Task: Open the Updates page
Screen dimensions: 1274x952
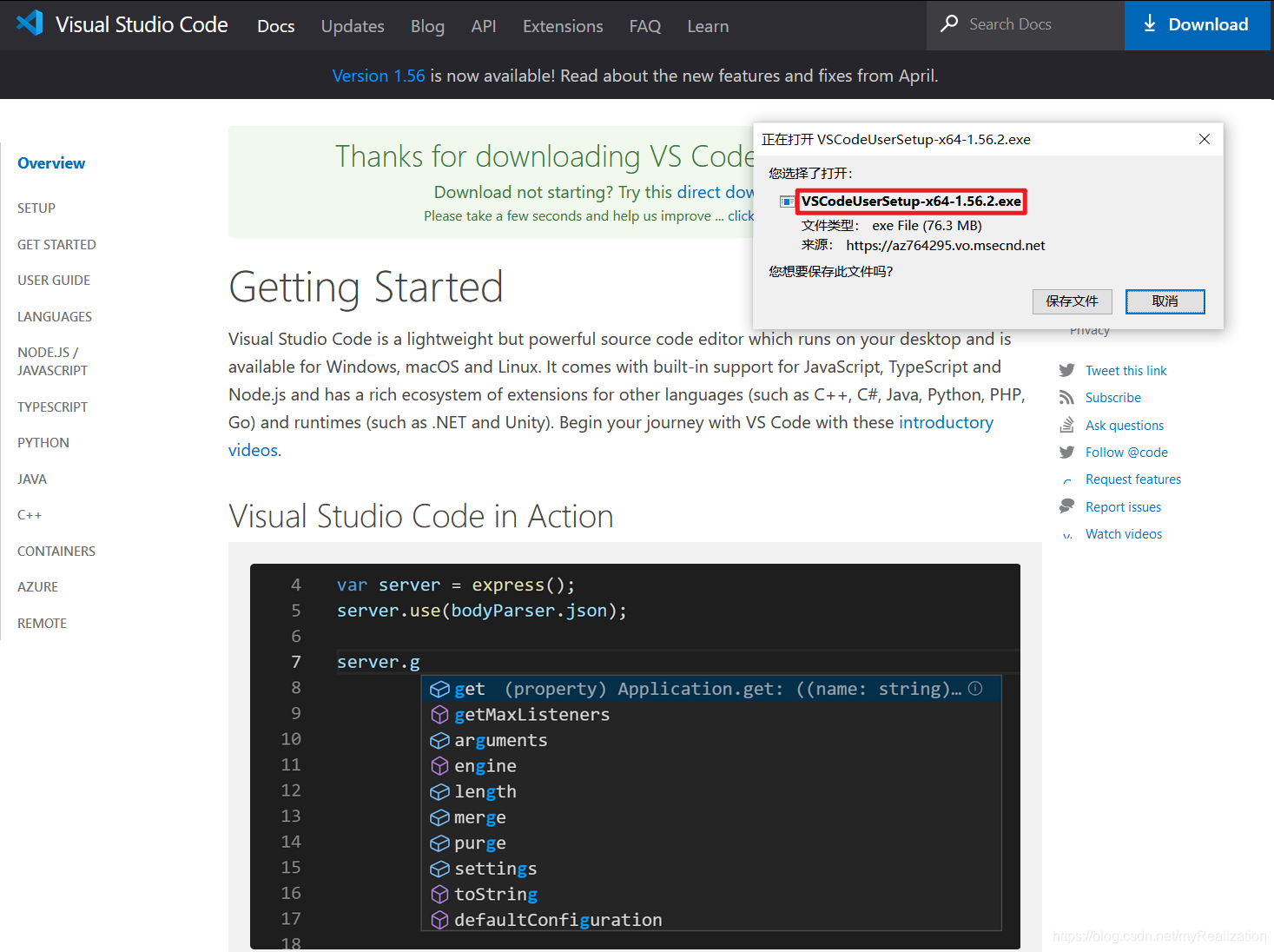Action: tap(353, 26)
